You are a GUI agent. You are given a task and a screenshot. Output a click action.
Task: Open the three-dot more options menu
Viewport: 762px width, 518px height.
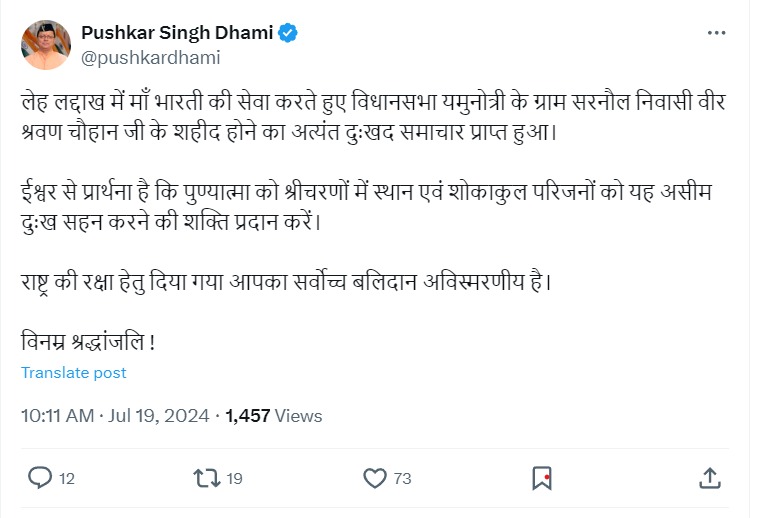[716, 33]
